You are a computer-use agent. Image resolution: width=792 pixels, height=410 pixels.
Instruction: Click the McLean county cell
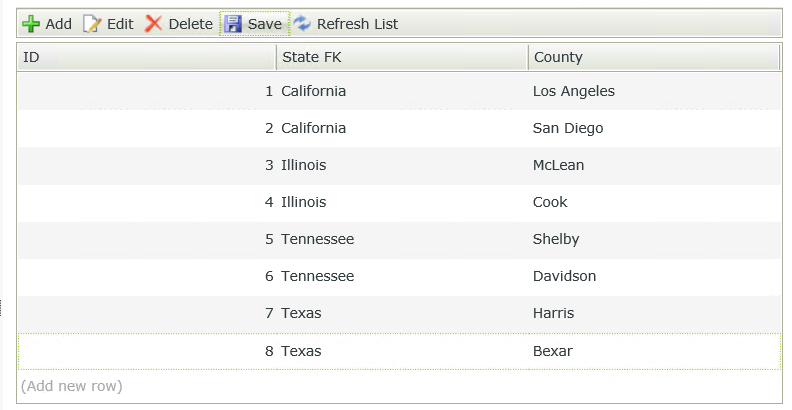(x=559, y=165)
